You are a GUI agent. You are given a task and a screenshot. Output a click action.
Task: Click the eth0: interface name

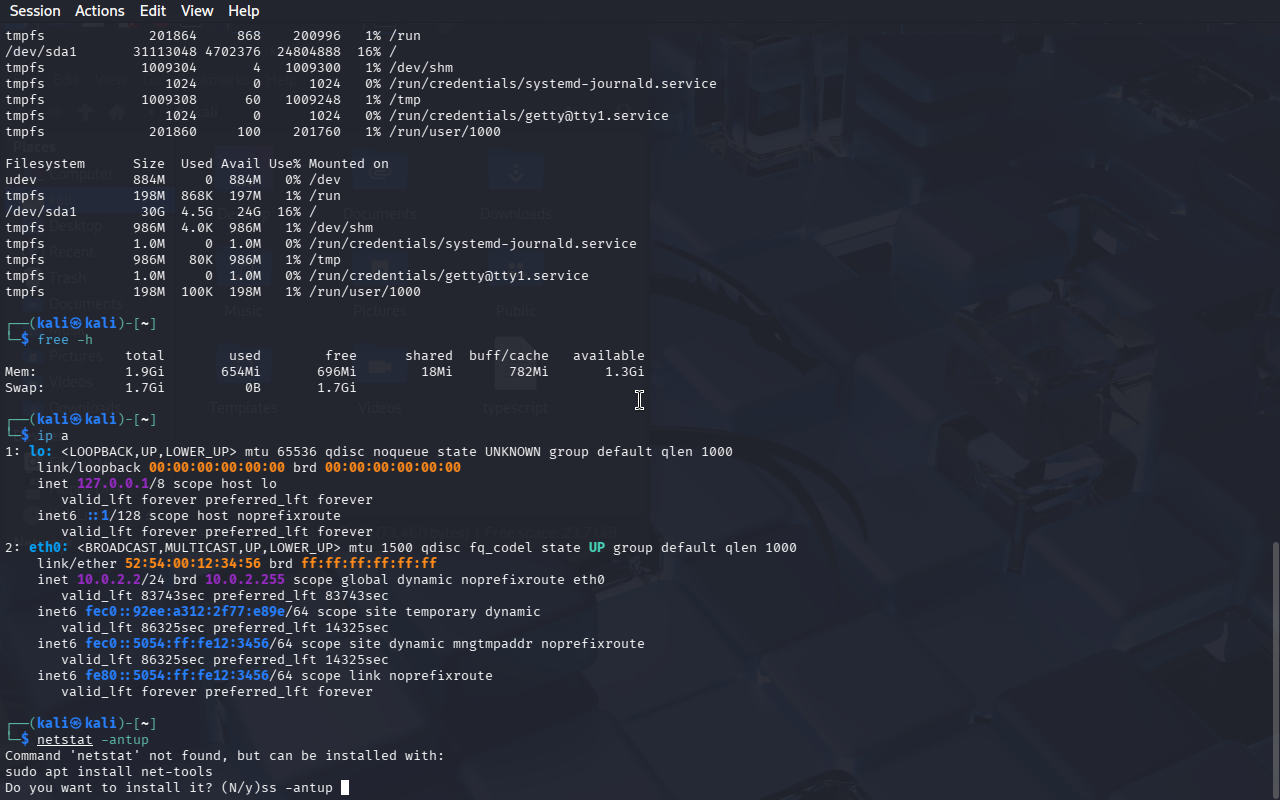click(49, 548)
